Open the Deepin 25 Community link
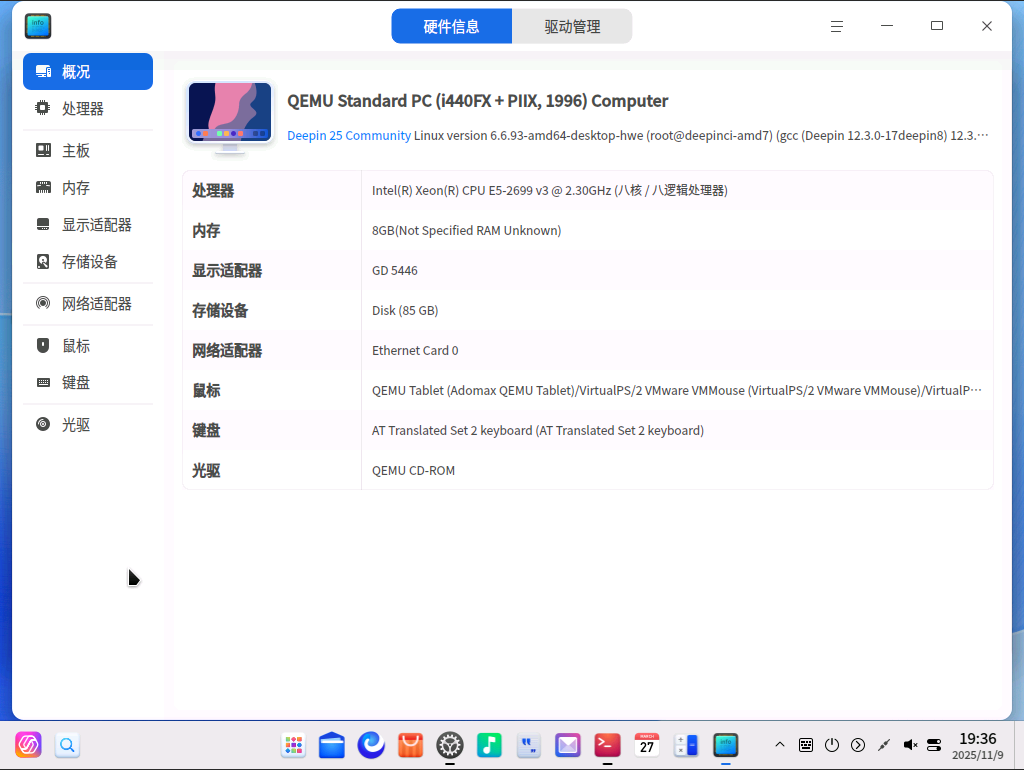This screenshot has width=1024, height=770. click(x=349, y=135)
